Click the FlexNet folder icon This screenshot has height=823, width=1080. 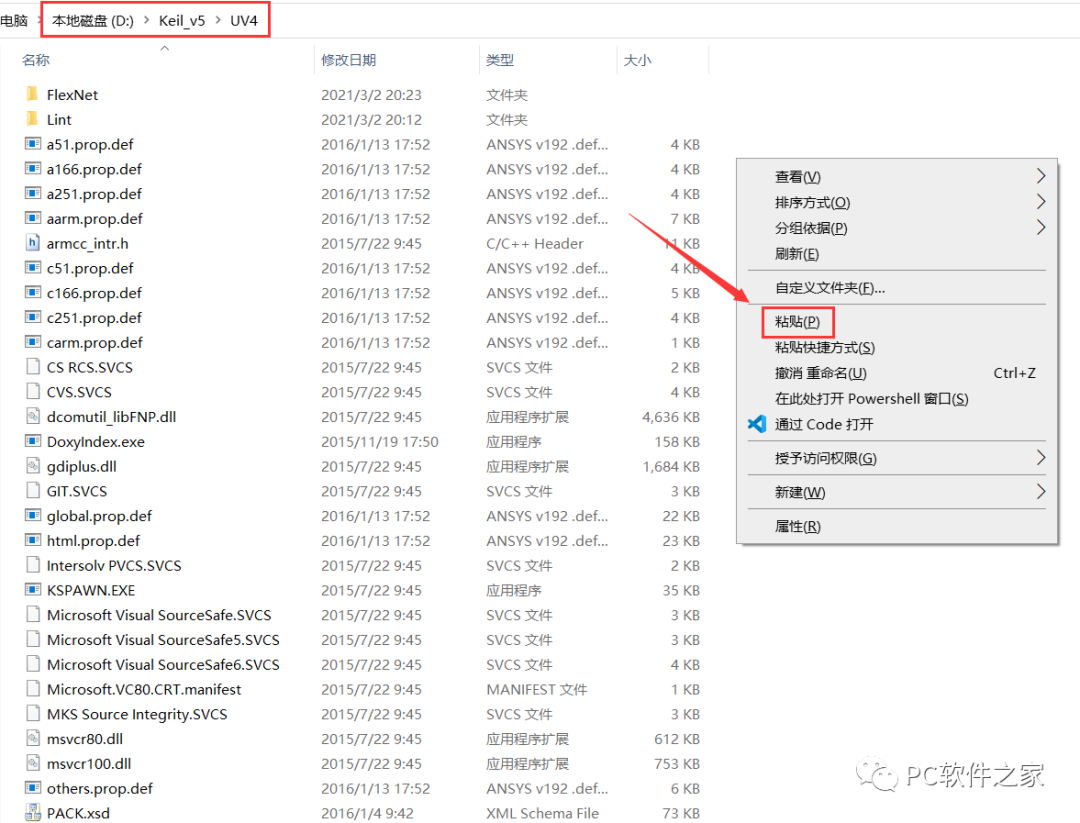(32, 94)
